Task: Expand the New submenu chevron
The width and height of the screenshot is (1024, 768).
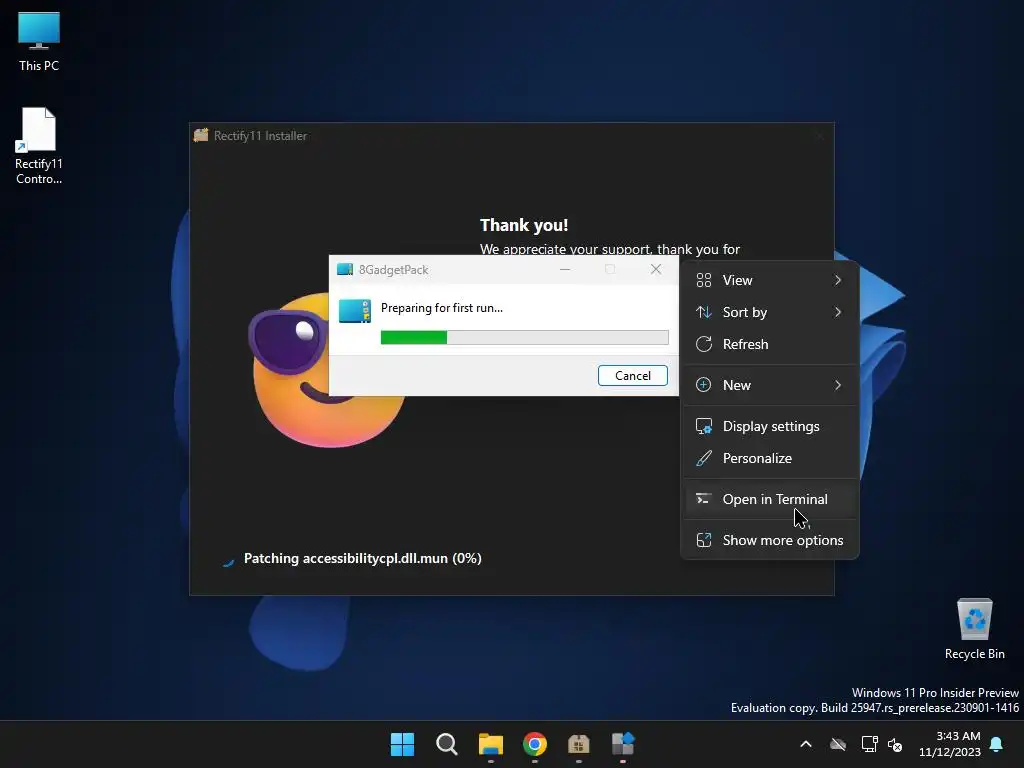Action: pyautogui.click(x=838, y=385)
